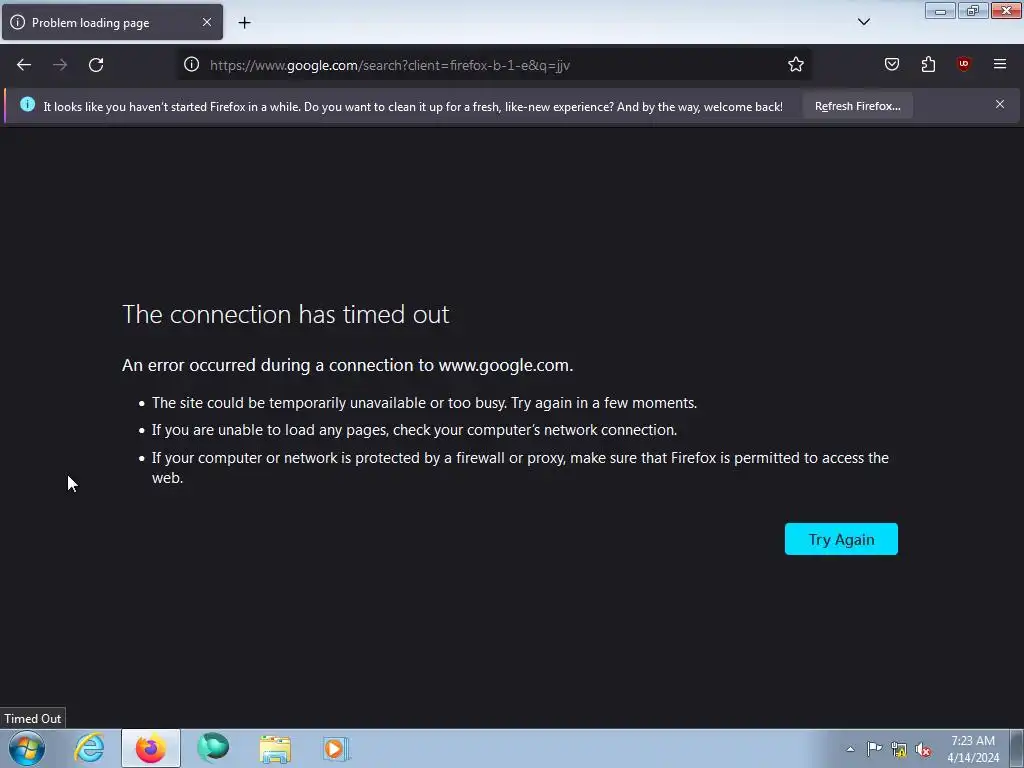Restore down the Firefox window
Screen dimensions: 1024x768
click(973, 10)
